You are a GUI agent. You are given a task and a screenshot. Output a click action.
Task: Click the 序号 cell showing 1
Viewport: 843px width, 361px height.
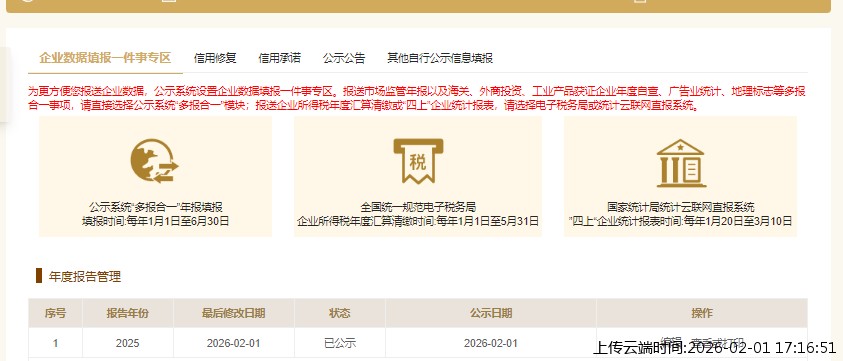pos(55,343)
